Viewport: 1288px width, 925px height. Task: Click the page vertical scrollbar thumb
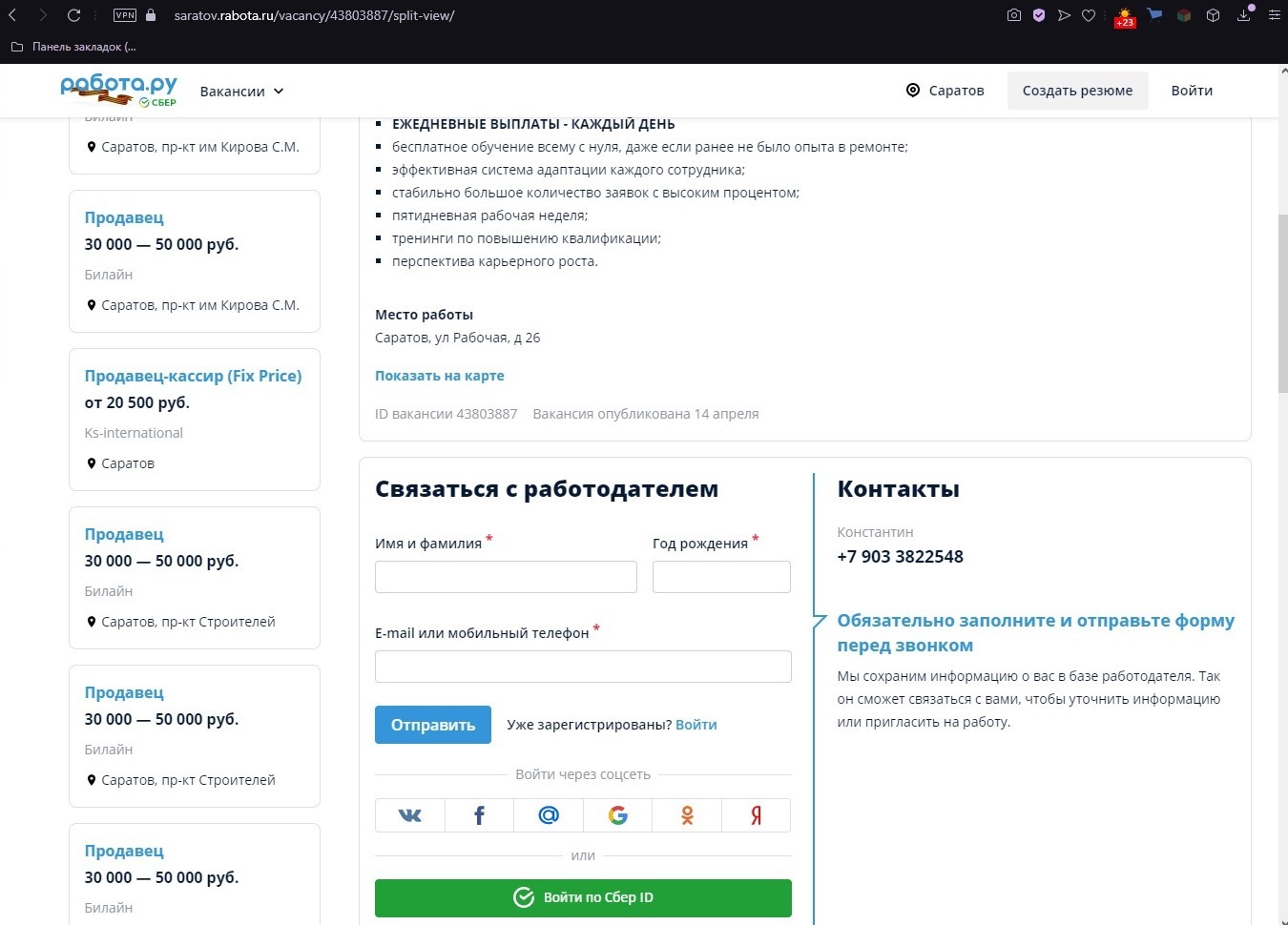coord(1282,303)
